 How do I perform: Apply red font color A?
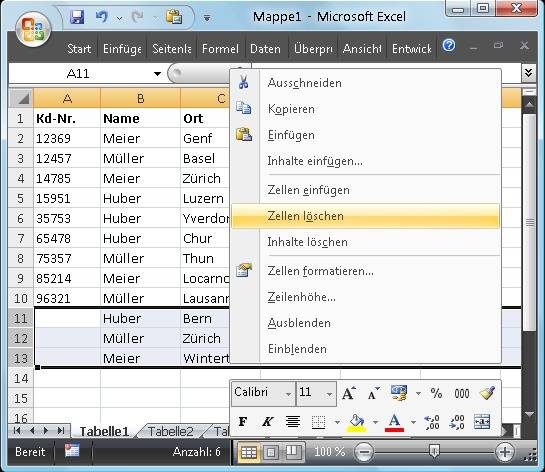(x=394, y=423)
